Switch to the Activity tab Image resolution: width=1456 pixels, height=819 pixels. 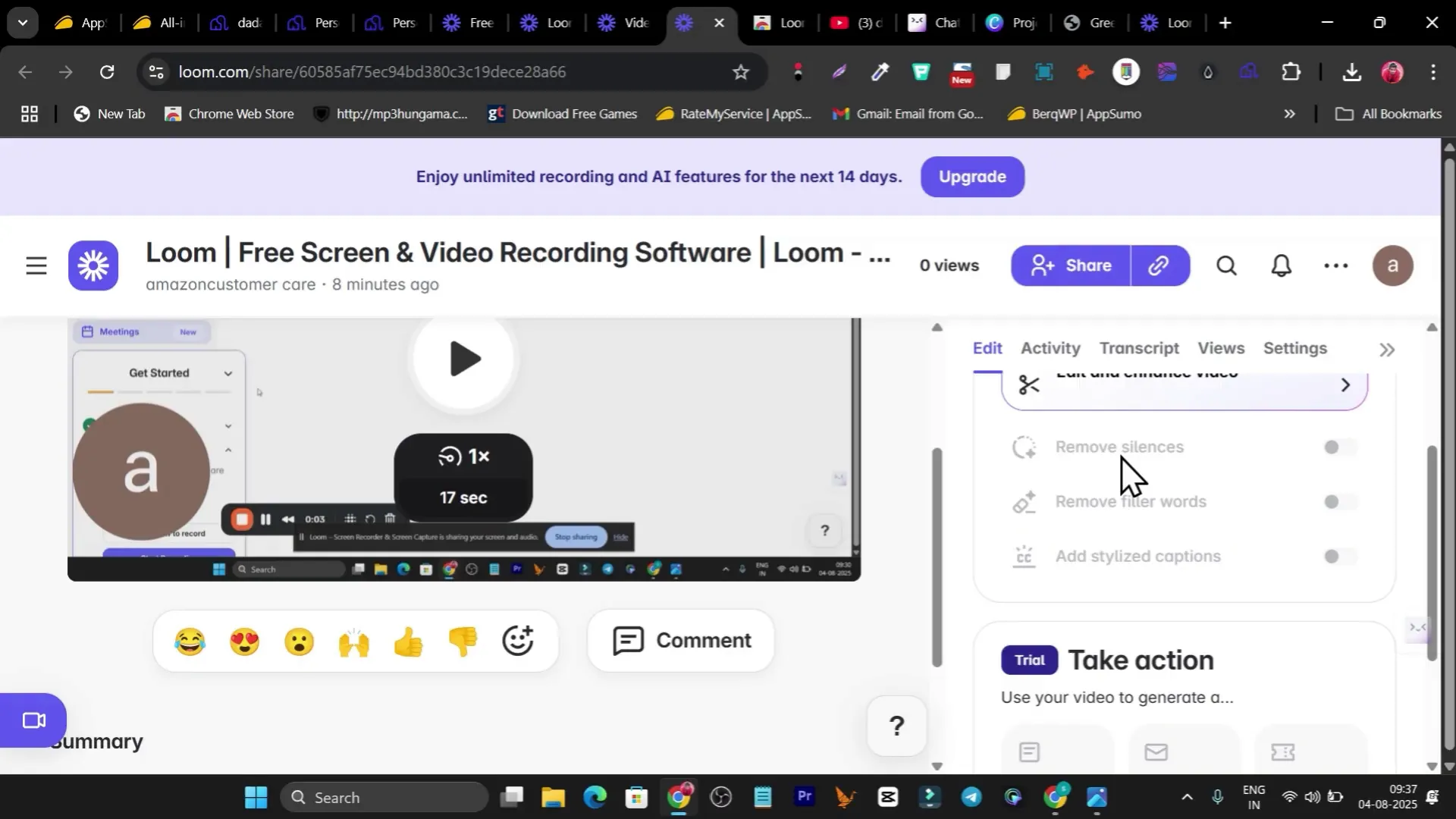click(1050, 348)
